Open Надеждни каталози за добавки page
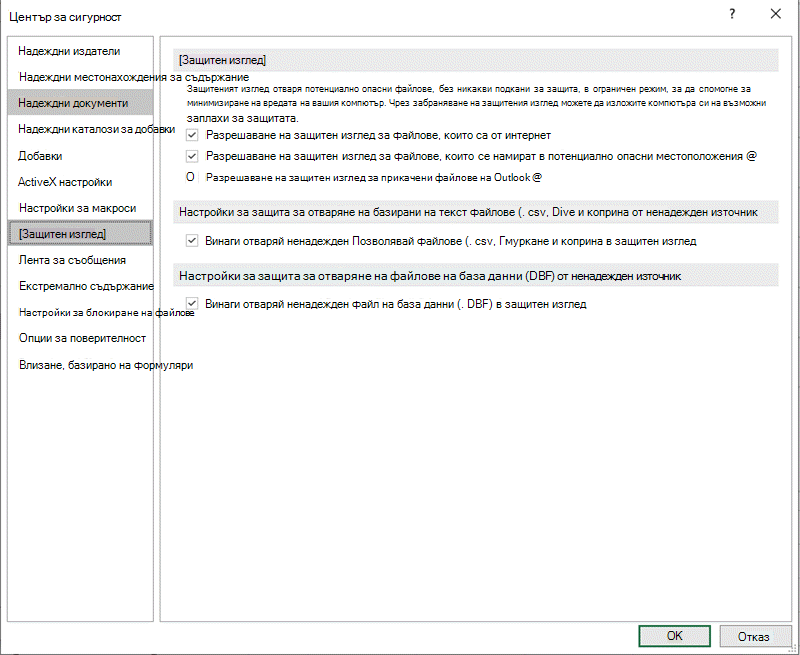 coord(96,129)
